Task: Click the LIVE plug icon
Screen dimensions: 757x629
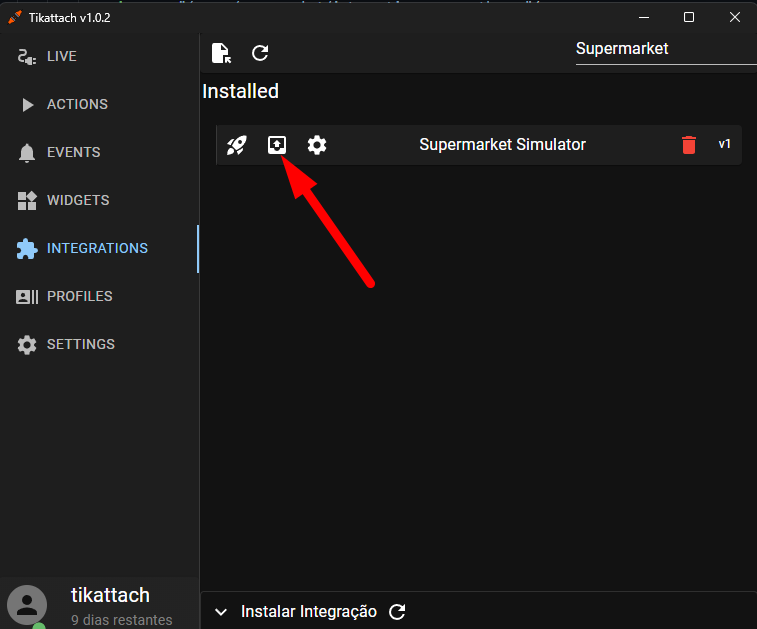Action: tap(27, 57)
